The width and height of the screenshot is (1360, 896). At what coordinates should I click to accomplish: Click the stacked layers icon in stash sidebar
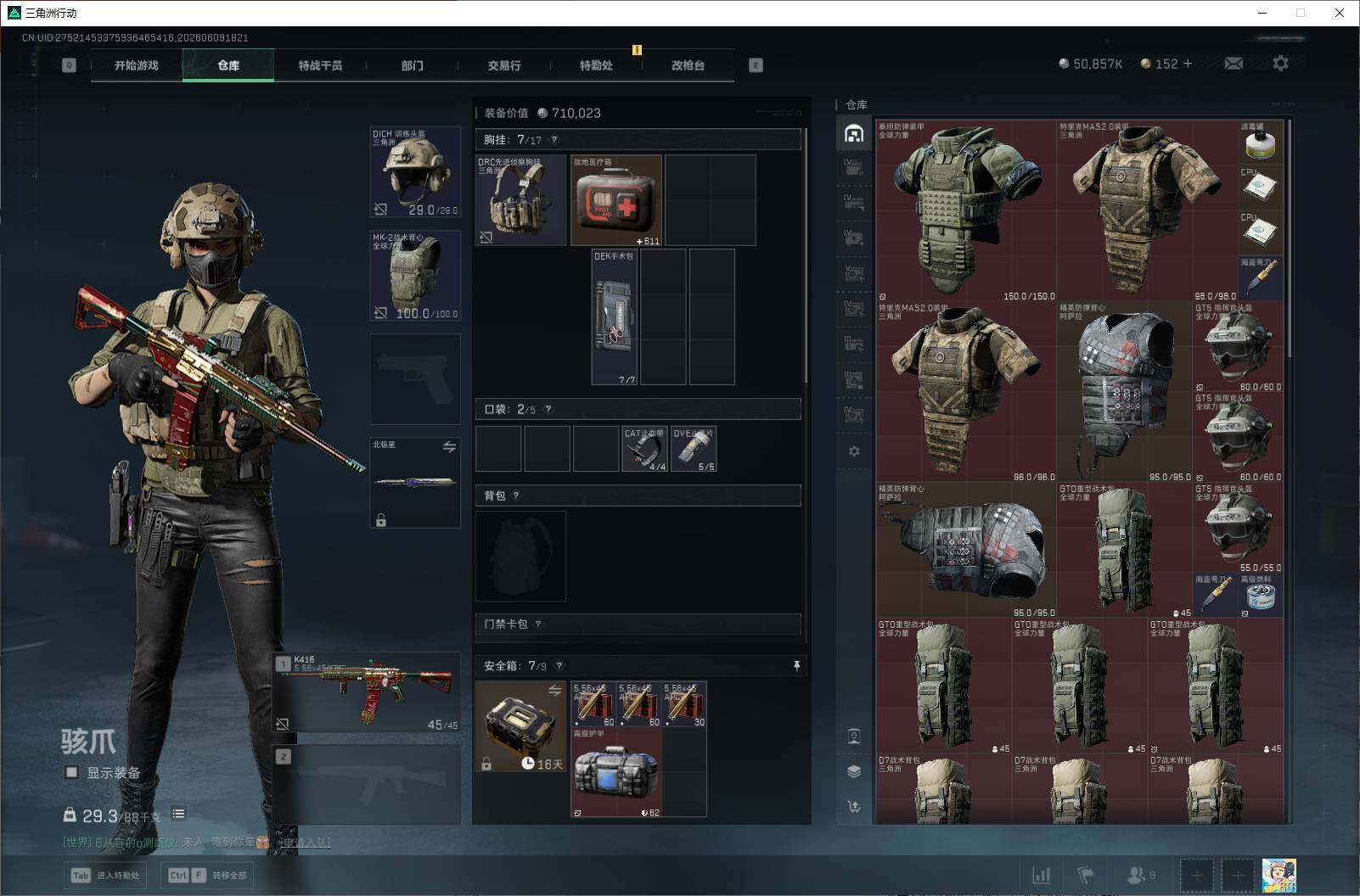point(854,771)
